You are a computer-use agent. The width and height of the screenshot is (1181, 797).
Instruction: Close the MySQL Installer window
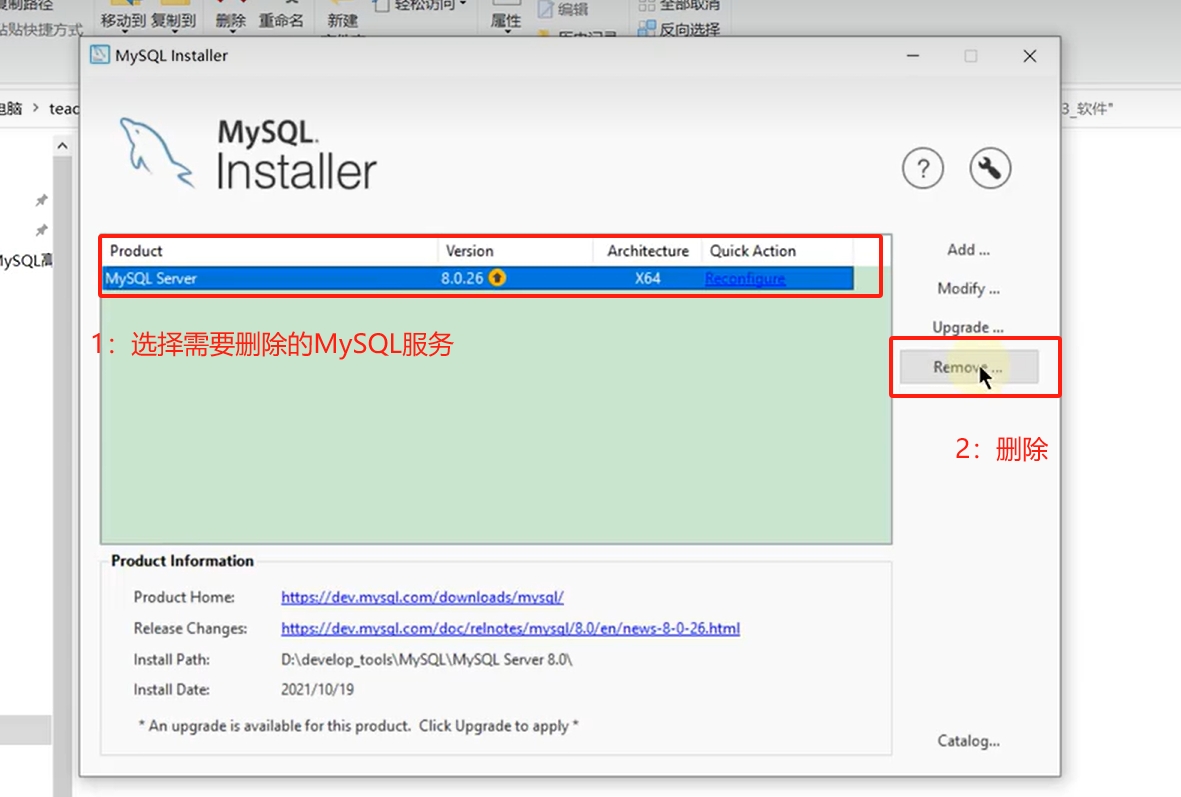(1030, 56)
